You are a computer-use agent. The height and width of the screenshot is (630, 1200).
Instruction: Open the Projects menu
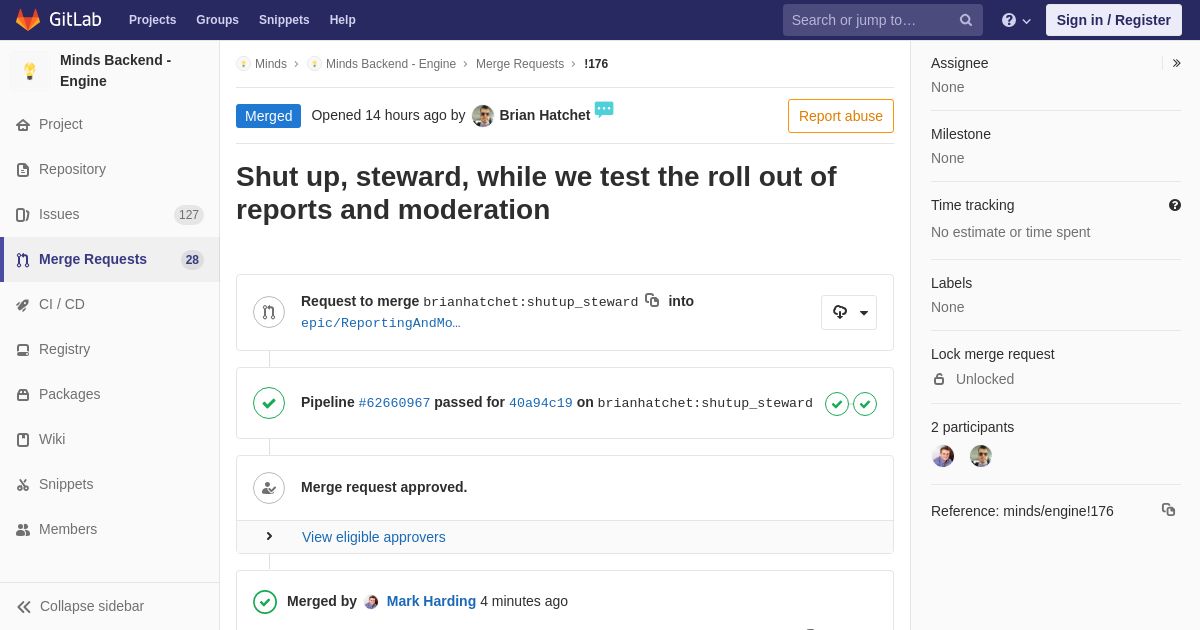(152, 20)
